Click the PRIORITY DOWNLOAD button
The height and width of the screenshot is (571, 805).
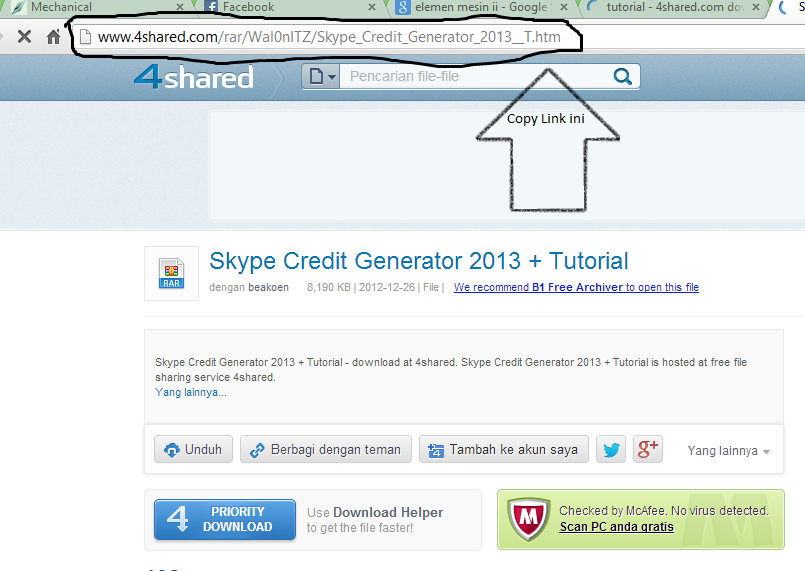(x=225, y=519)
